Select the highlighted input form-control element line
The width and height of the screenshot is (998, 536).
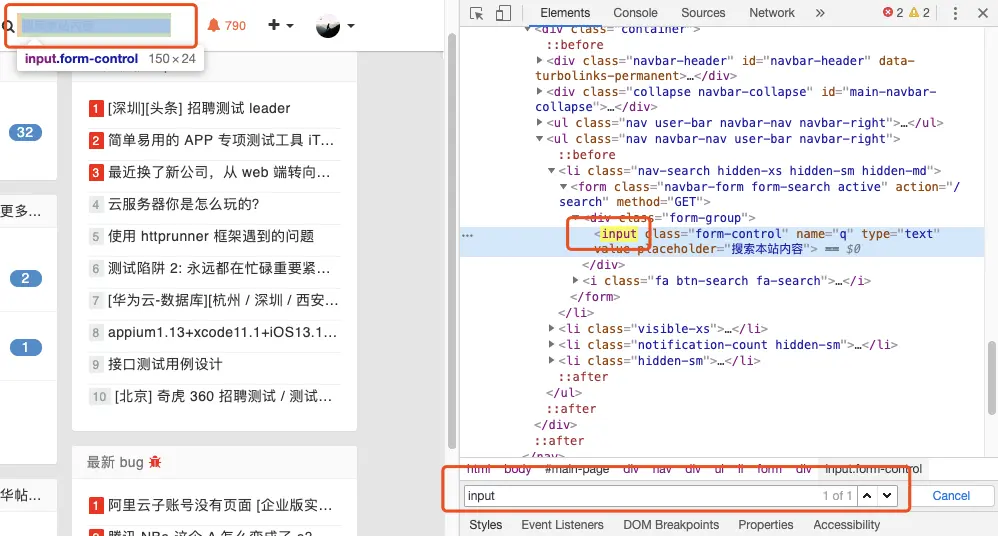pyautogui.click(x=722, y=242)
